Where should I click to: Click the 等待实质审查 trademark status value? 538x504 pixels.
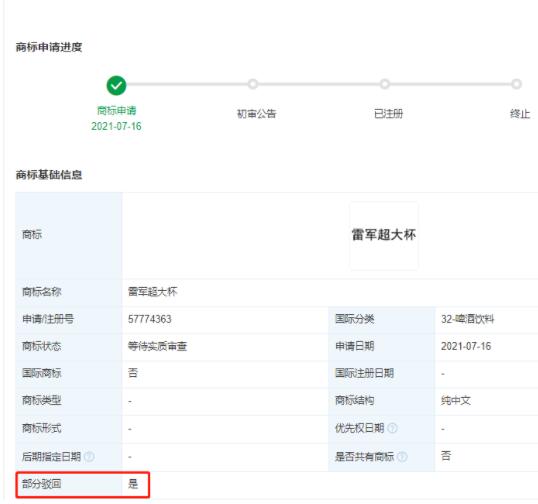coord(157,346)
